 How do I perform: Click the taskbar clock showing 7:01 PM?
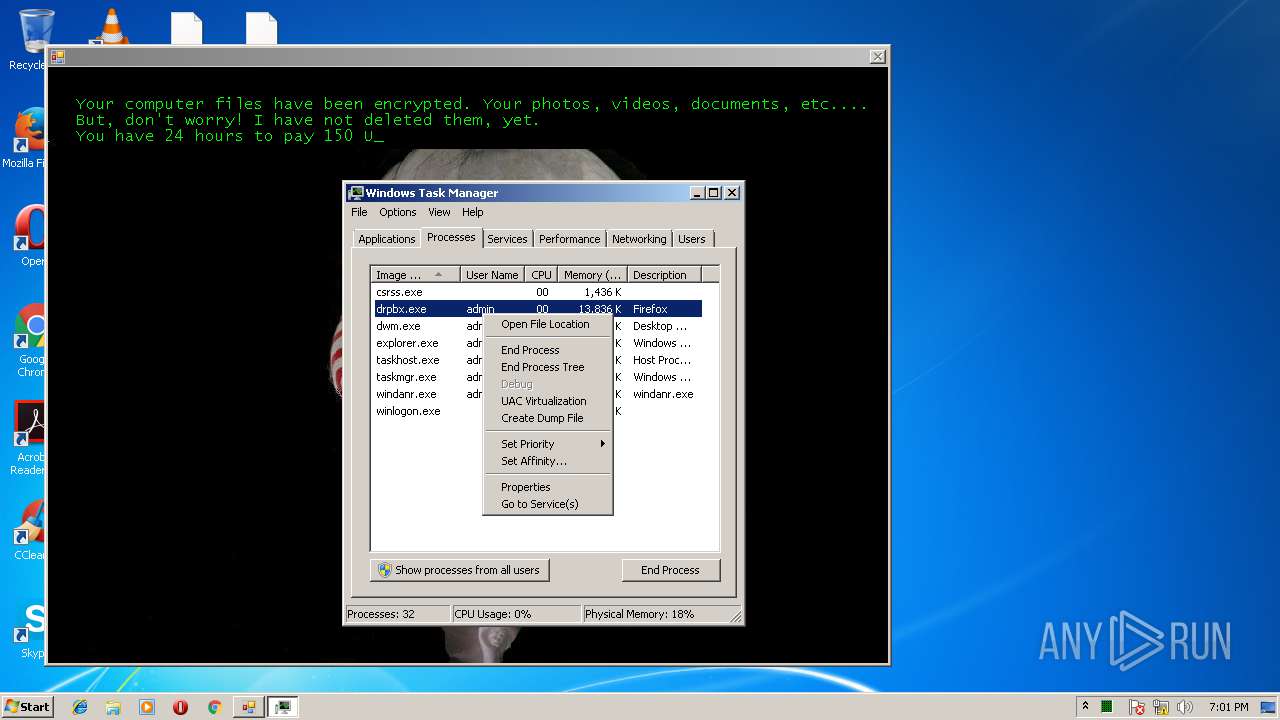tap(1228, 707)
